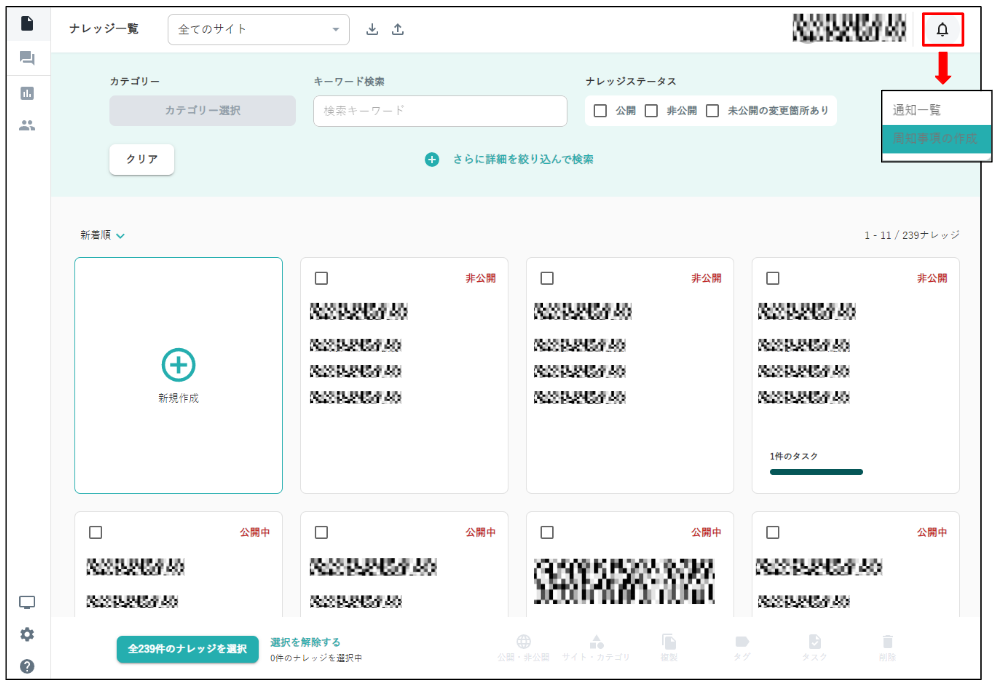Enable 未公開の変更箇所あり checkbox

(713, 111)
